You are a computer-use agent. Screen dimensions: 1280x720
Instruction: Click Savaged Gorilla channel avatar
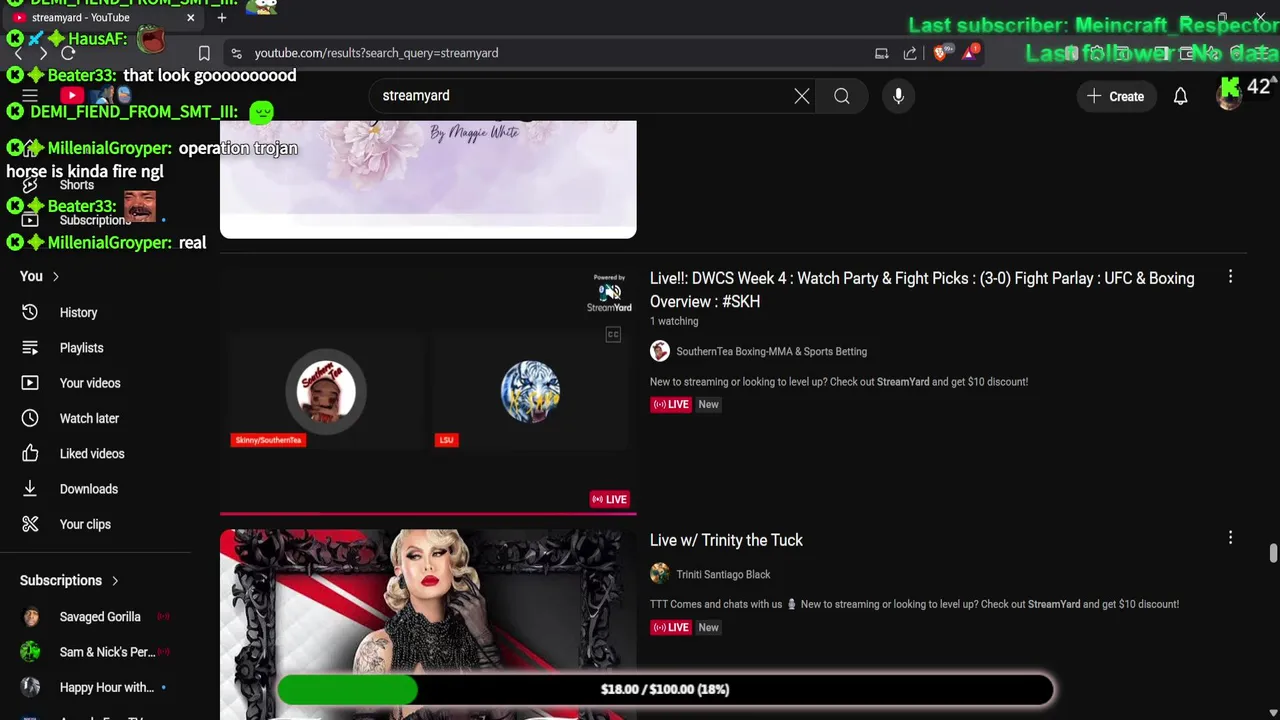31,617
